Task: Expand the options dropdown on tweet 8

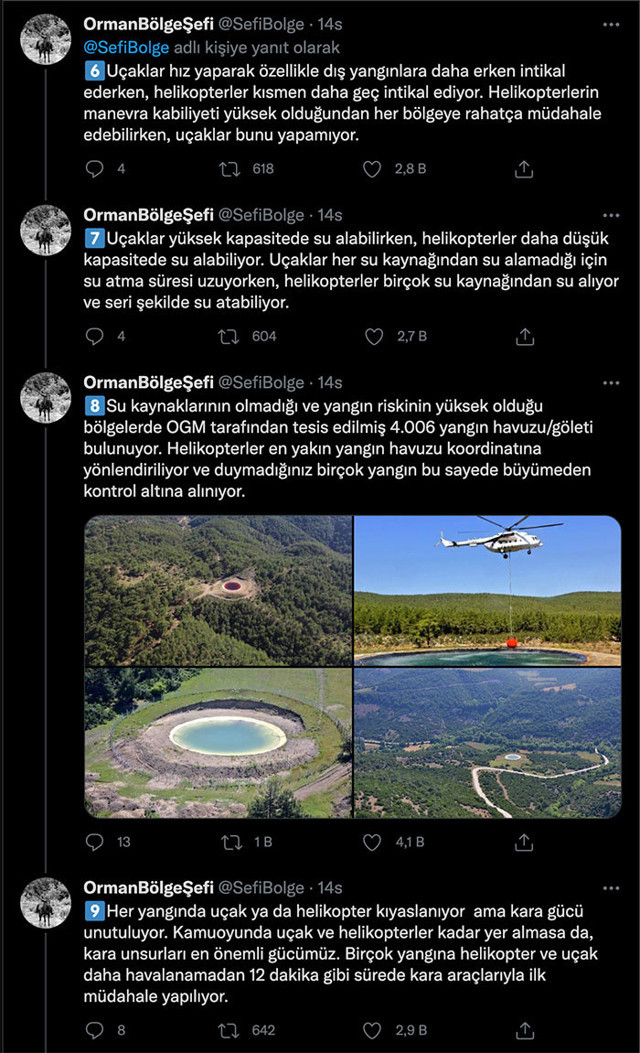Action: point(612,382)
